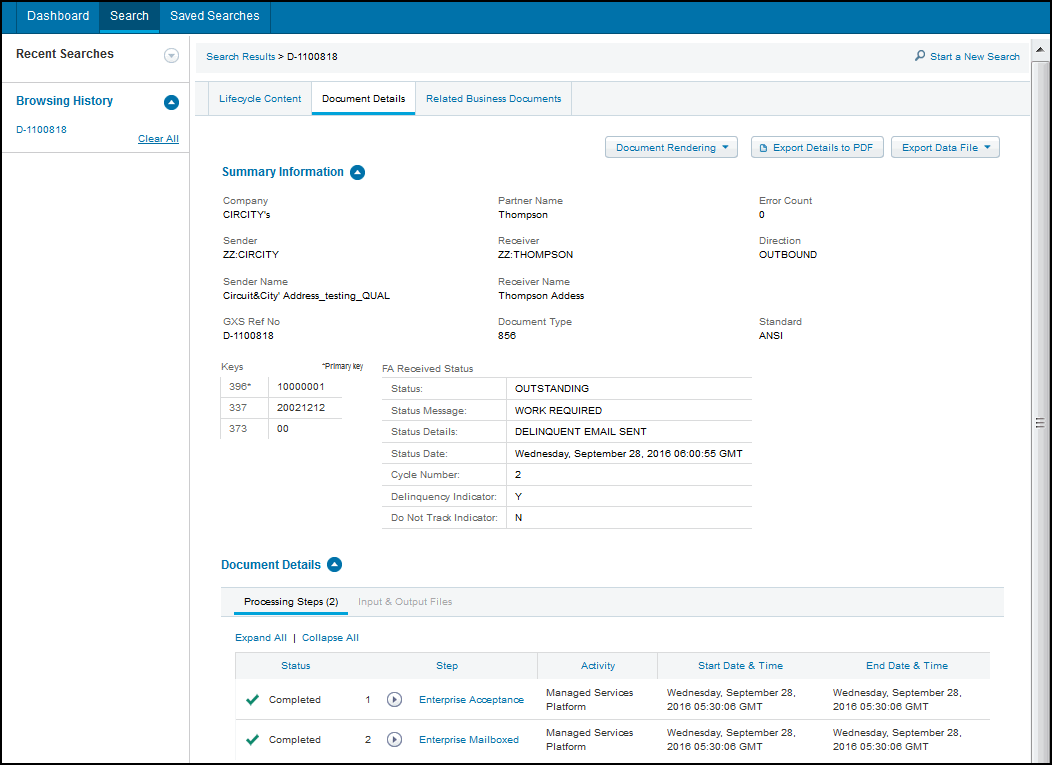Expand the Recent Searches panel

[171, 56]
